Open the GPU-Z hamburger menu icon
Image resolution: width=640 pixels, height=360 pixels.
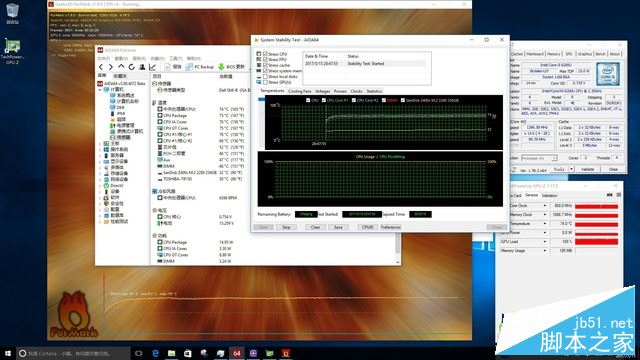(x=618, y=195)
